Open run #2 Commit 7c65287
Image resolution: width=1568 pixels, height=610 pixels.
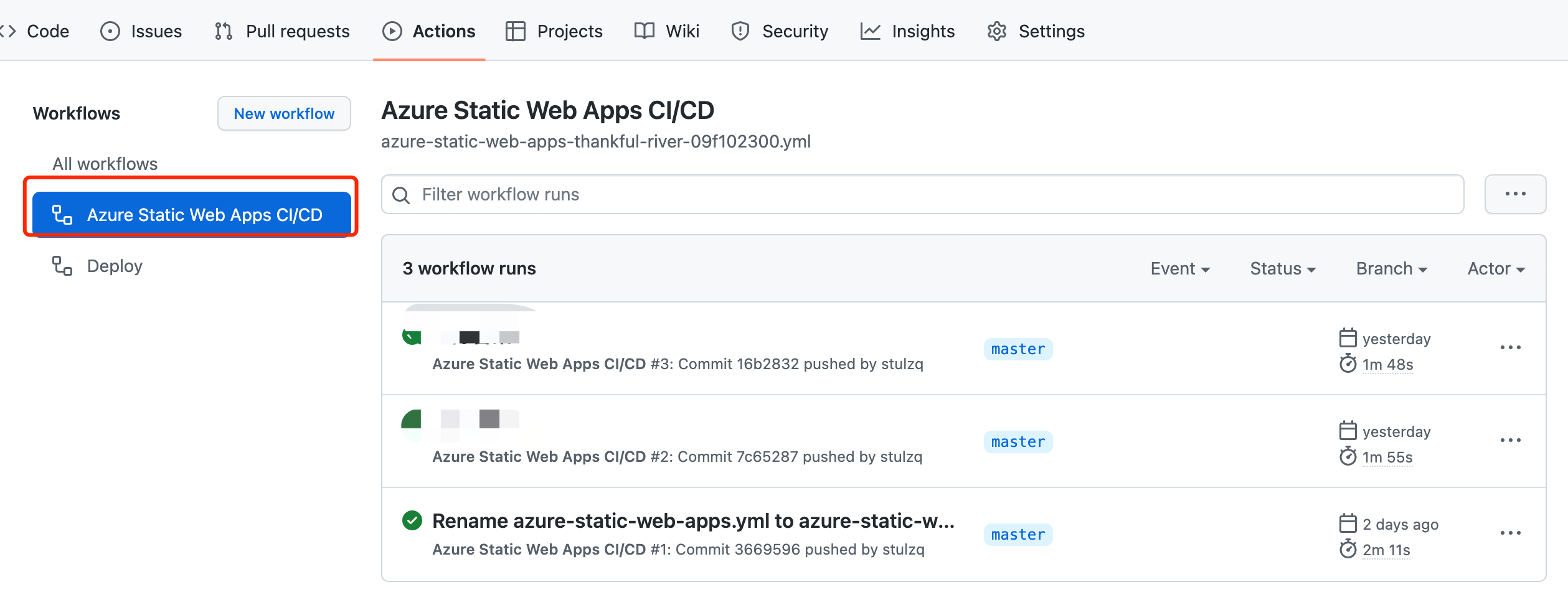coord(677,457)
